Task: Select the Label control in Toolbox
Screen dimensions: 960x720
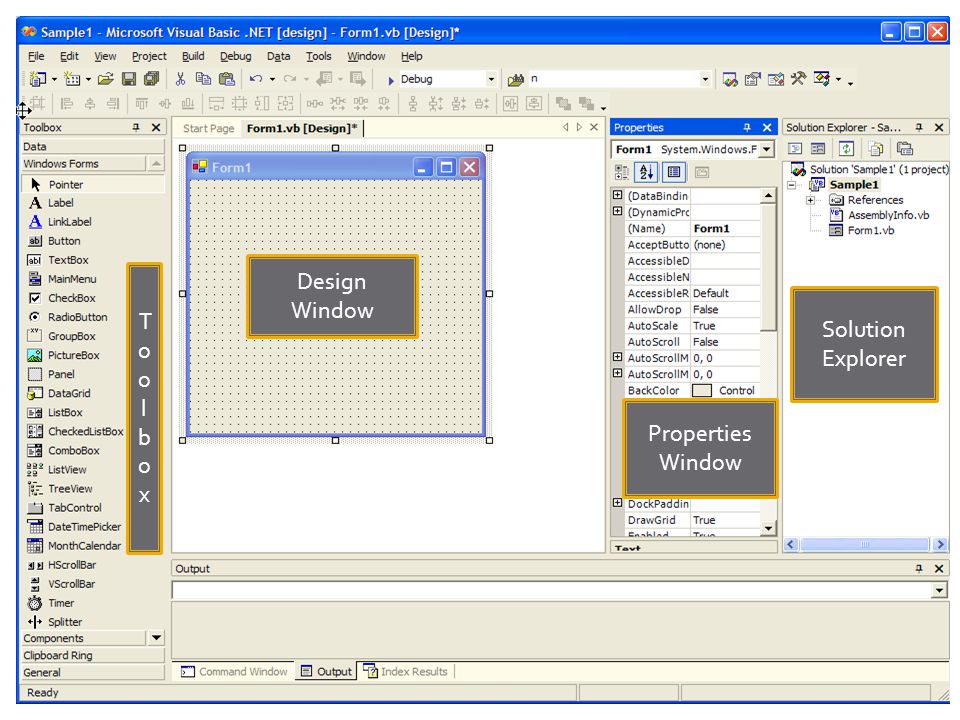Action: click(x=93, y=203)
